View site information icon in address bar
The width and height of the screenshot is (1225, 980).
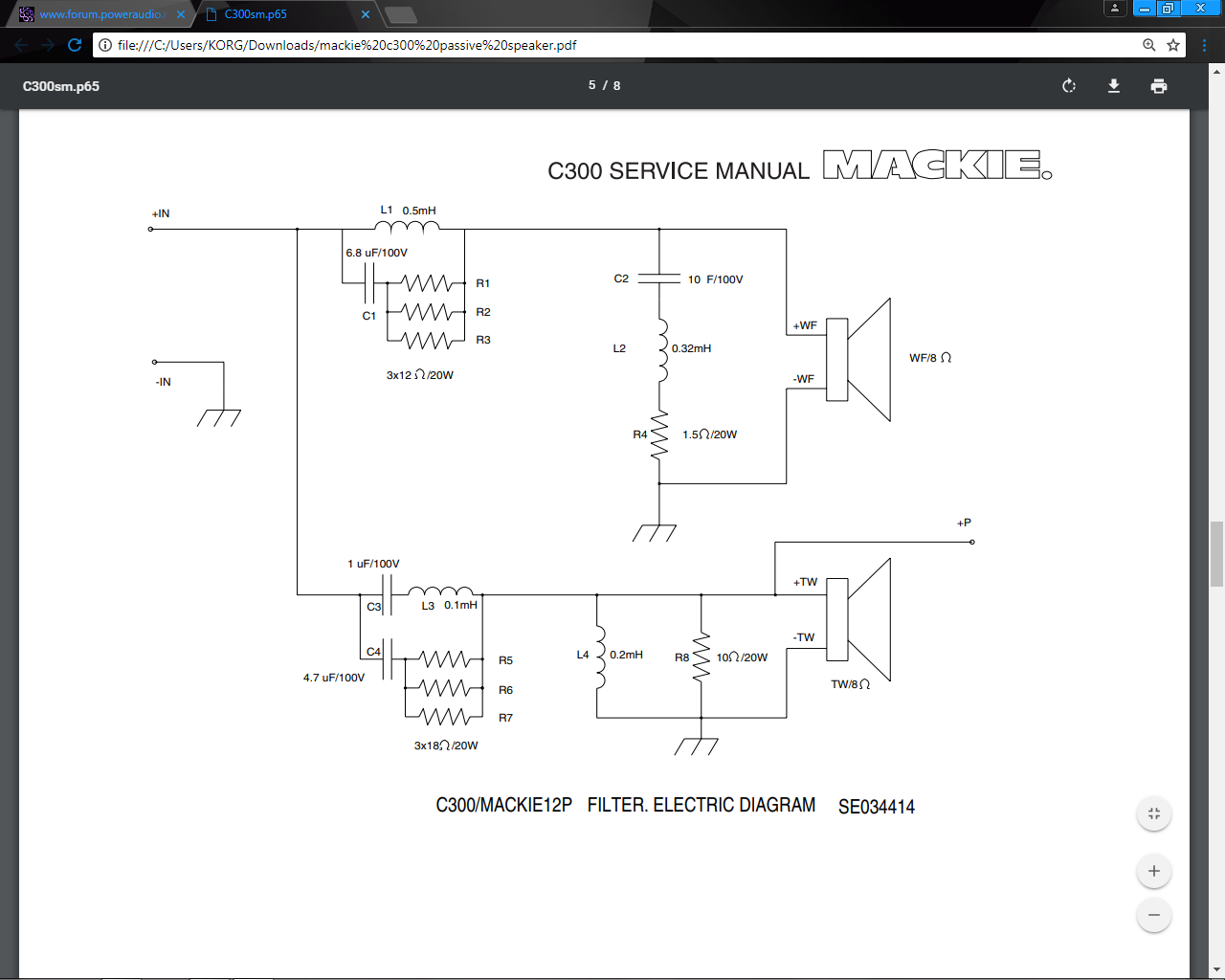pyautogui.click(x=105, y=45)
